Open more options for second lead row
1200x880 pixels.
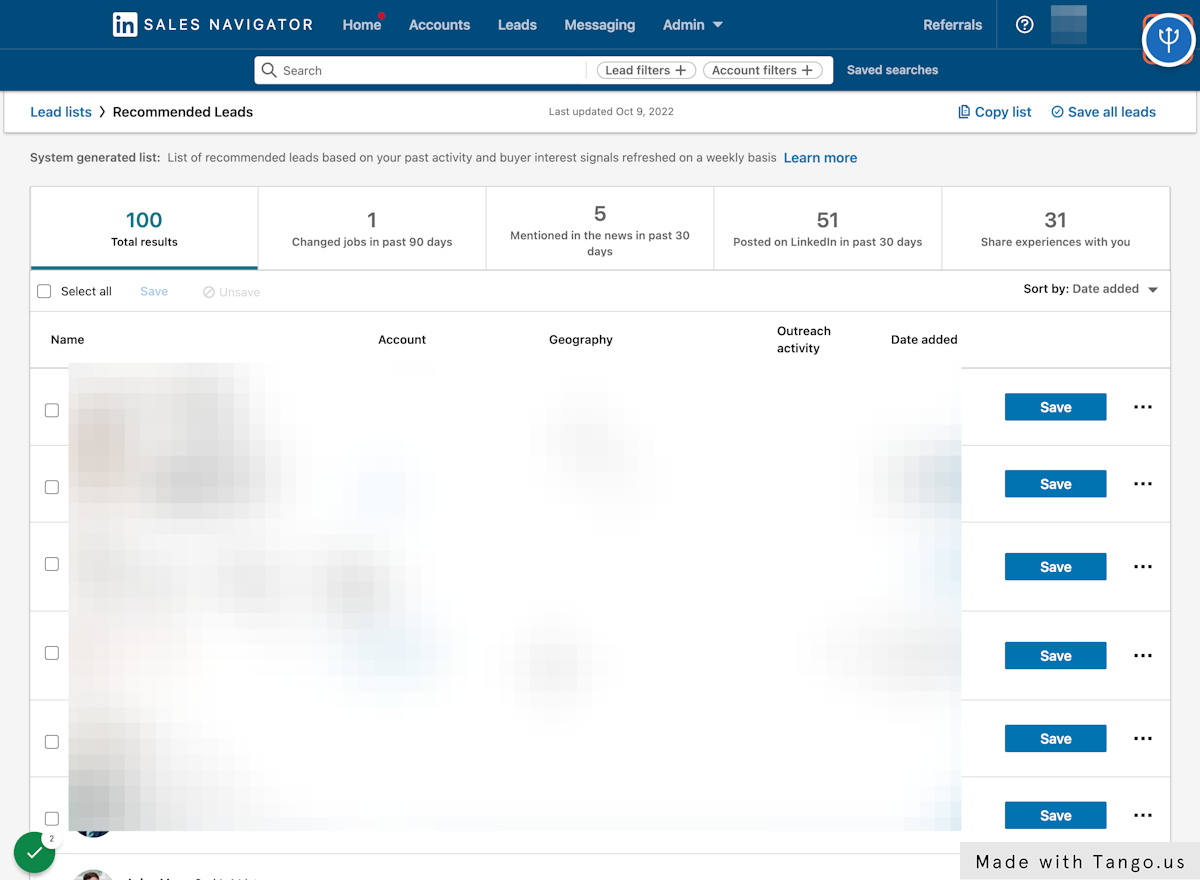[1143, 484]
